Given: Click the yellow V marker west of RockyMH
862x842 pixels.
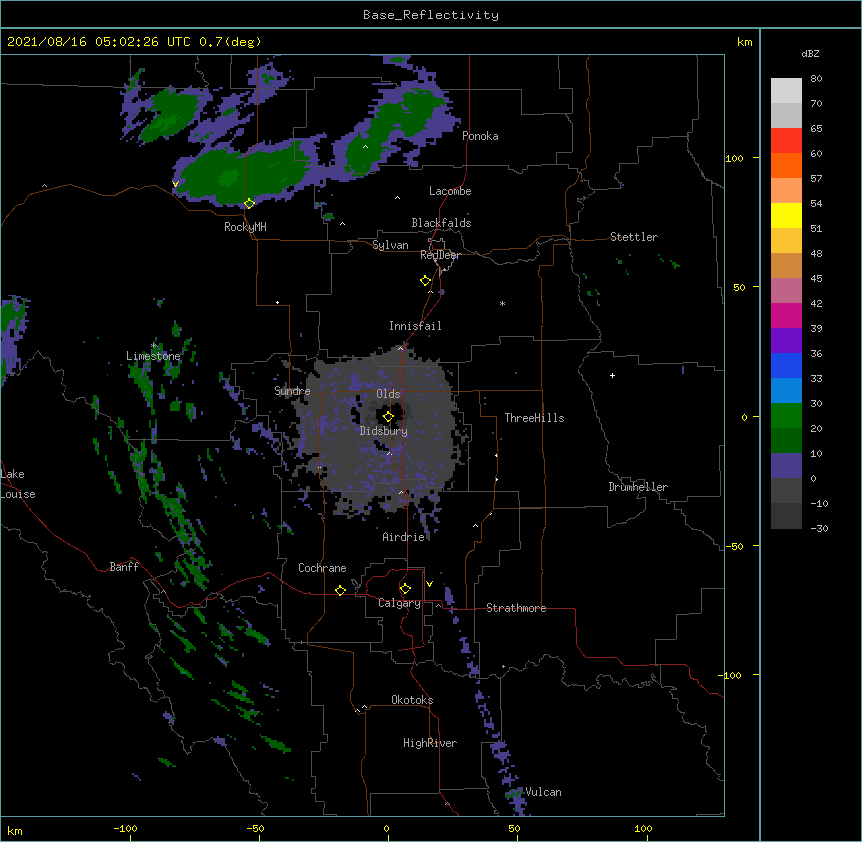Looking at the screenshot, I should coord(175,184).
